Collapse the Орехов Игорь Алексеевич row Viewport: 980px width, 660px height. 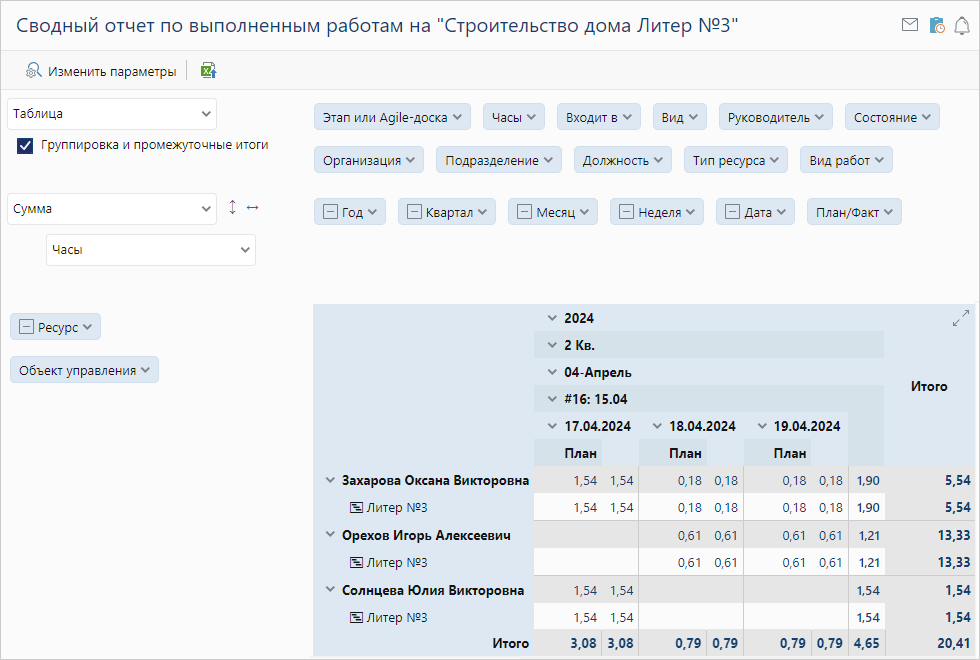tap(330, 535)
